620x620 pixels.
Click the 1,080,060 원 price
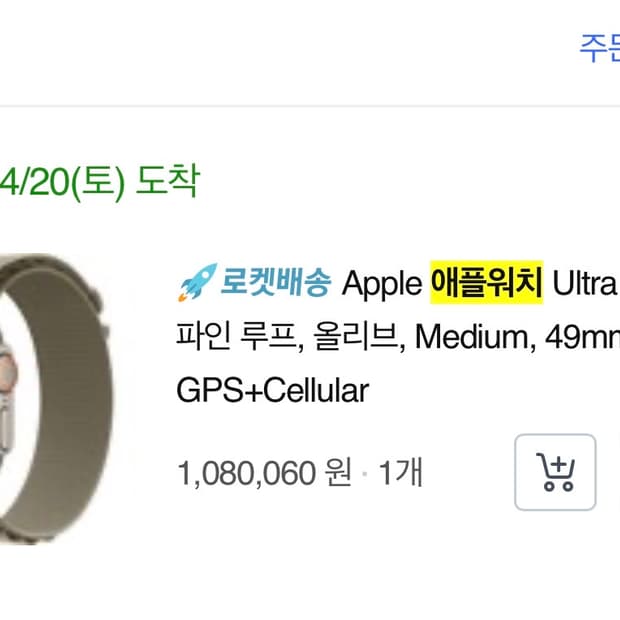pos(265,472)
